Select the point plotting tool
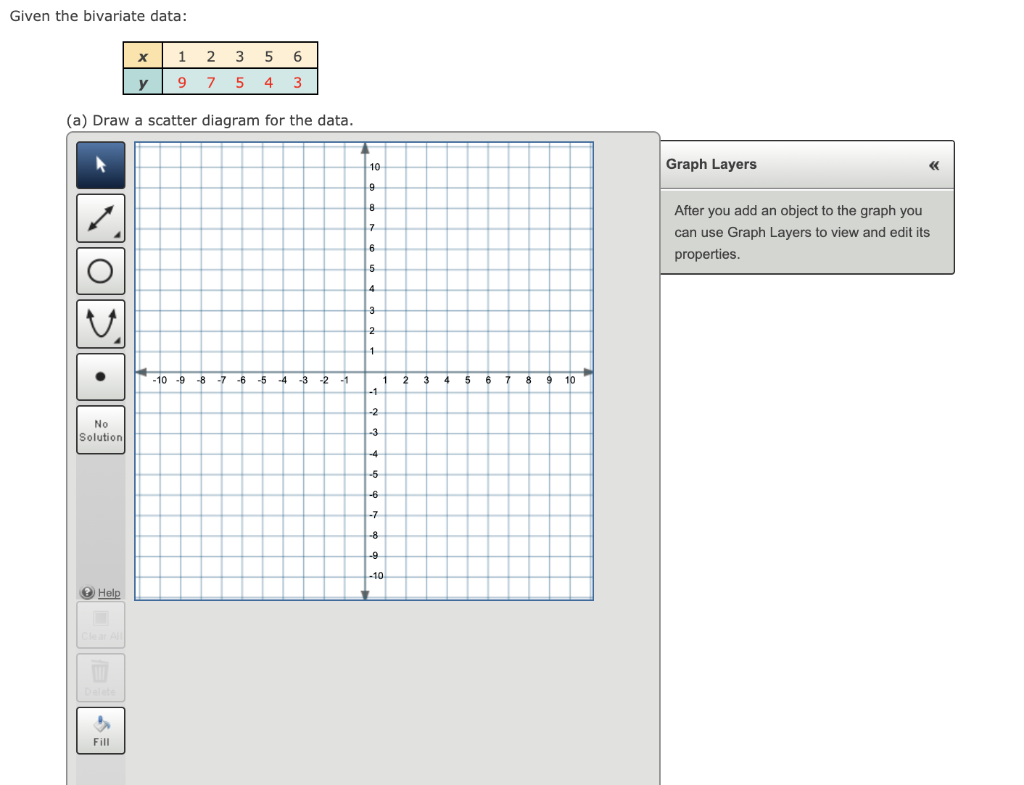Screen dimensions: 1024x785 click(101, 377)
